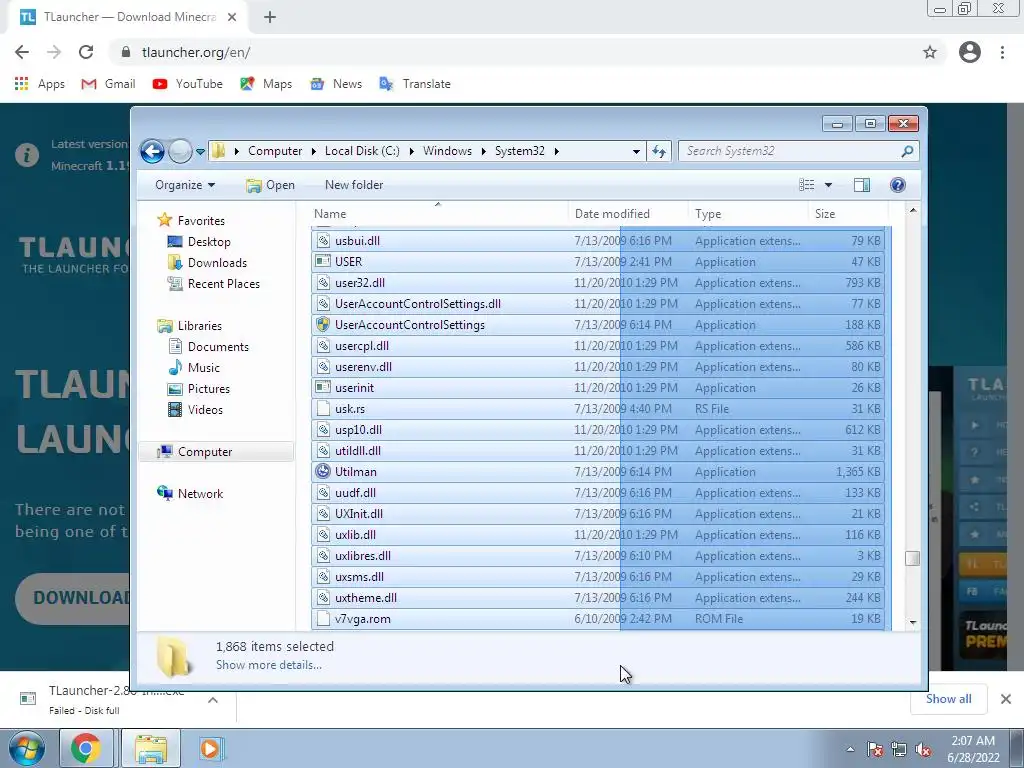Sort by Date modified column
Image resolution: width=1024 pixels, height=768 pixels.
pyautogui.click(x=628, y=214)
